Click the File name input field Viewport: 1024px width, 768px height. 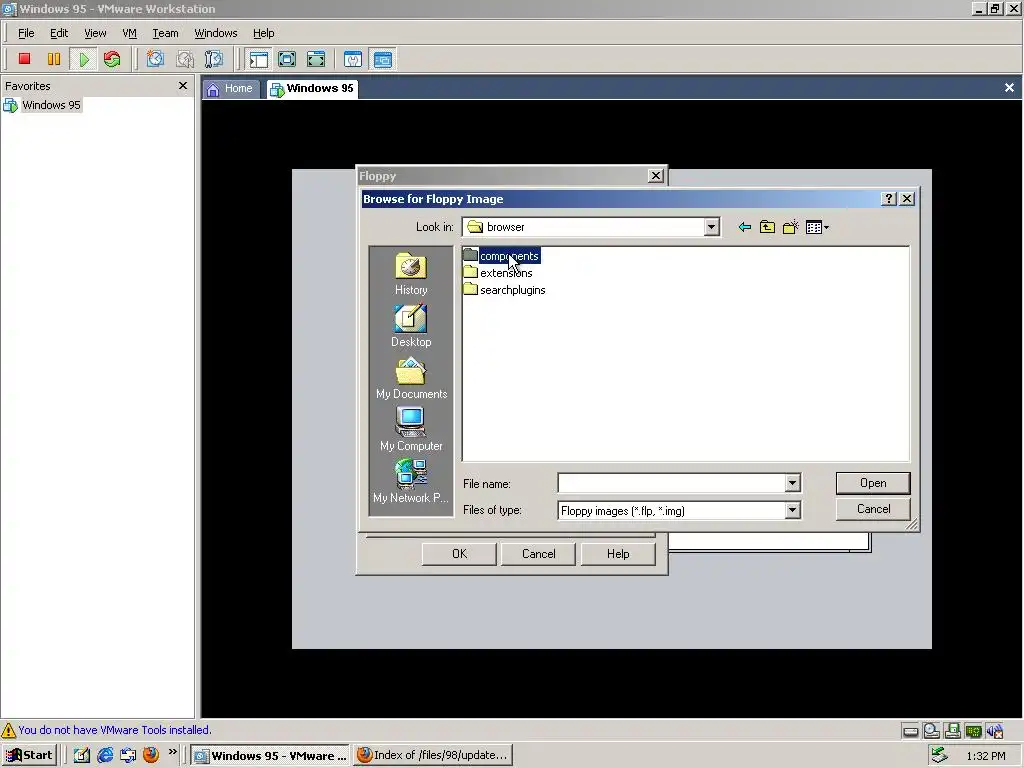[671, 483]
